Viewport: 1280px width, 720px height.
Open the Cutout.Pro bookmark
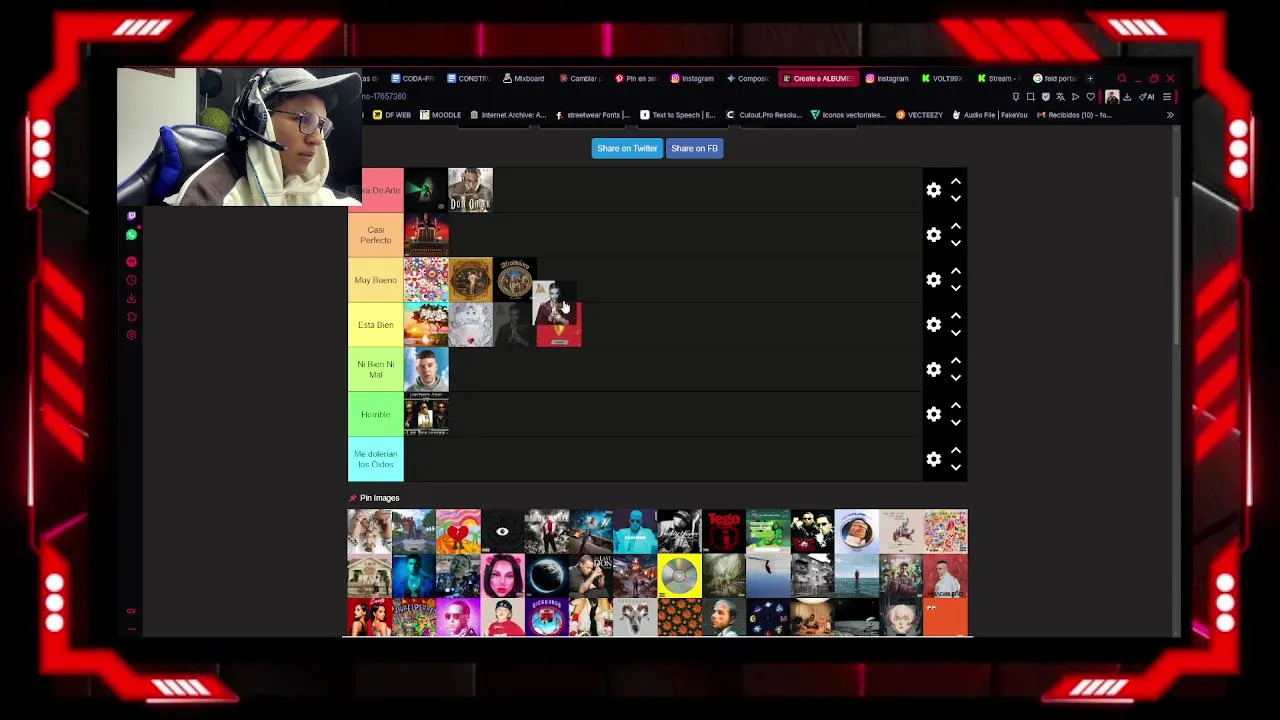click(764, 115)
